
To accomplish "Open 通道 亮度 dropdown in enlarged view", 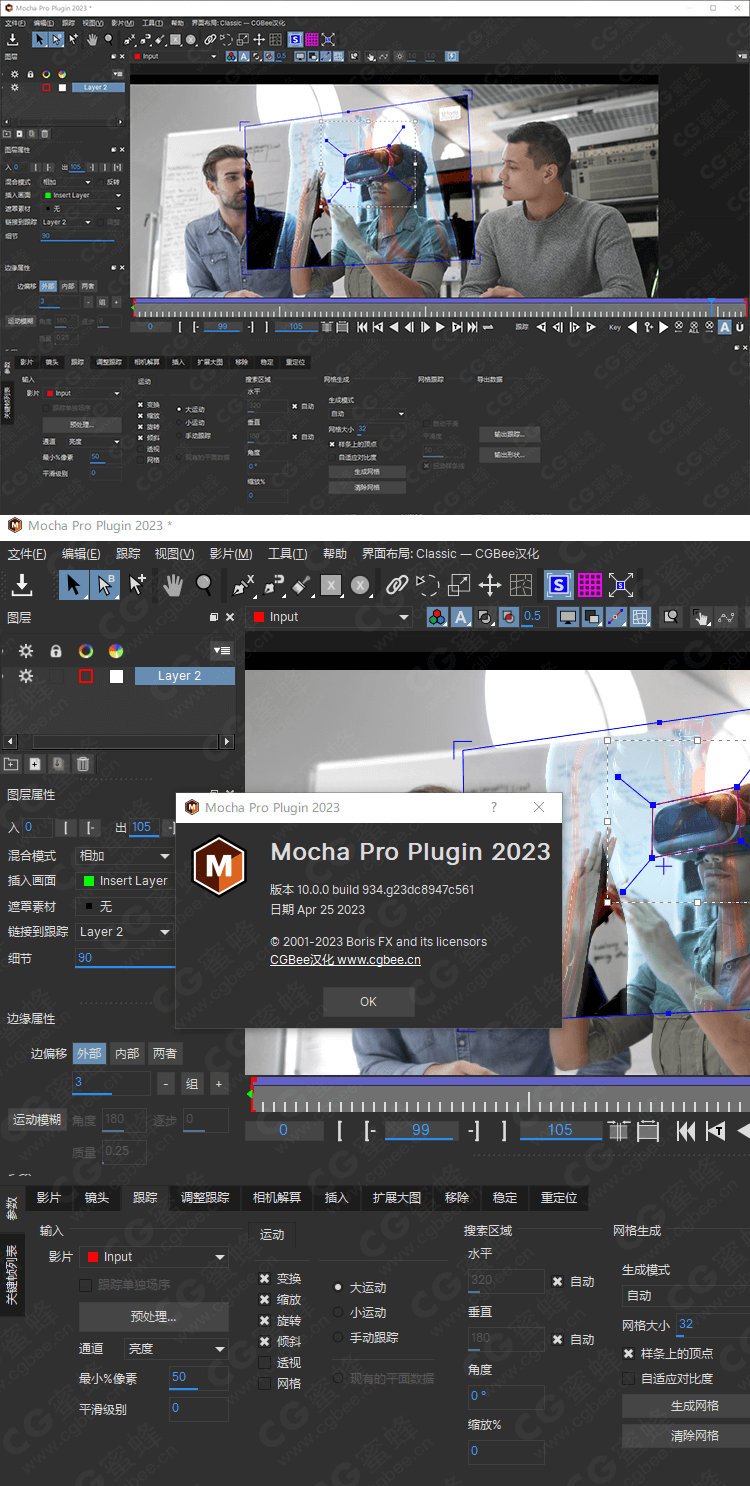I will coord(176,1349).
